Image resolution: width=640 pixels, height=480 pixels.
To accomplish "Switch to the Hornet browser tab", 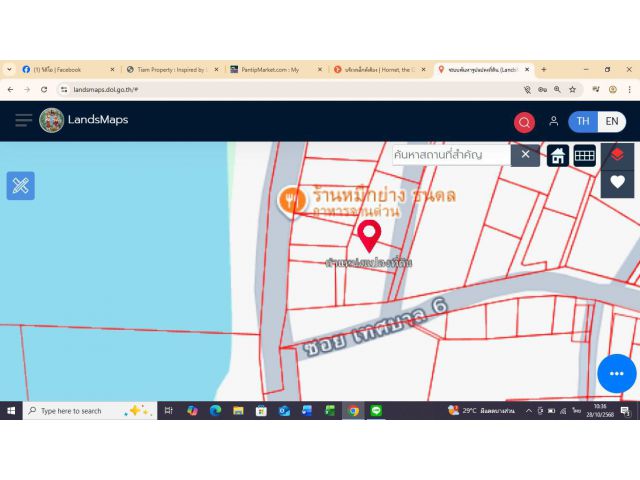I will (x=380, y=70).
